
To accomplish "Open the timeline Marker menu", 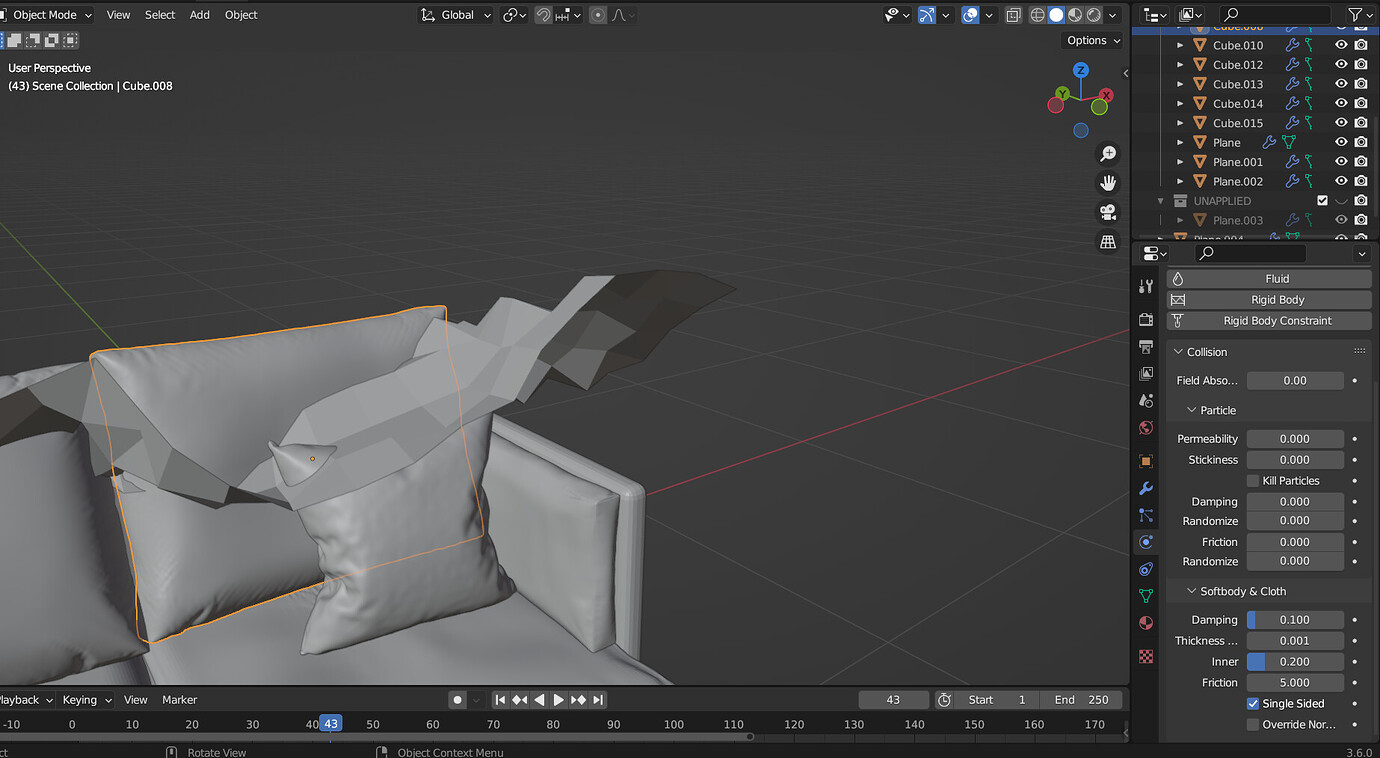I will pos(180,700).
